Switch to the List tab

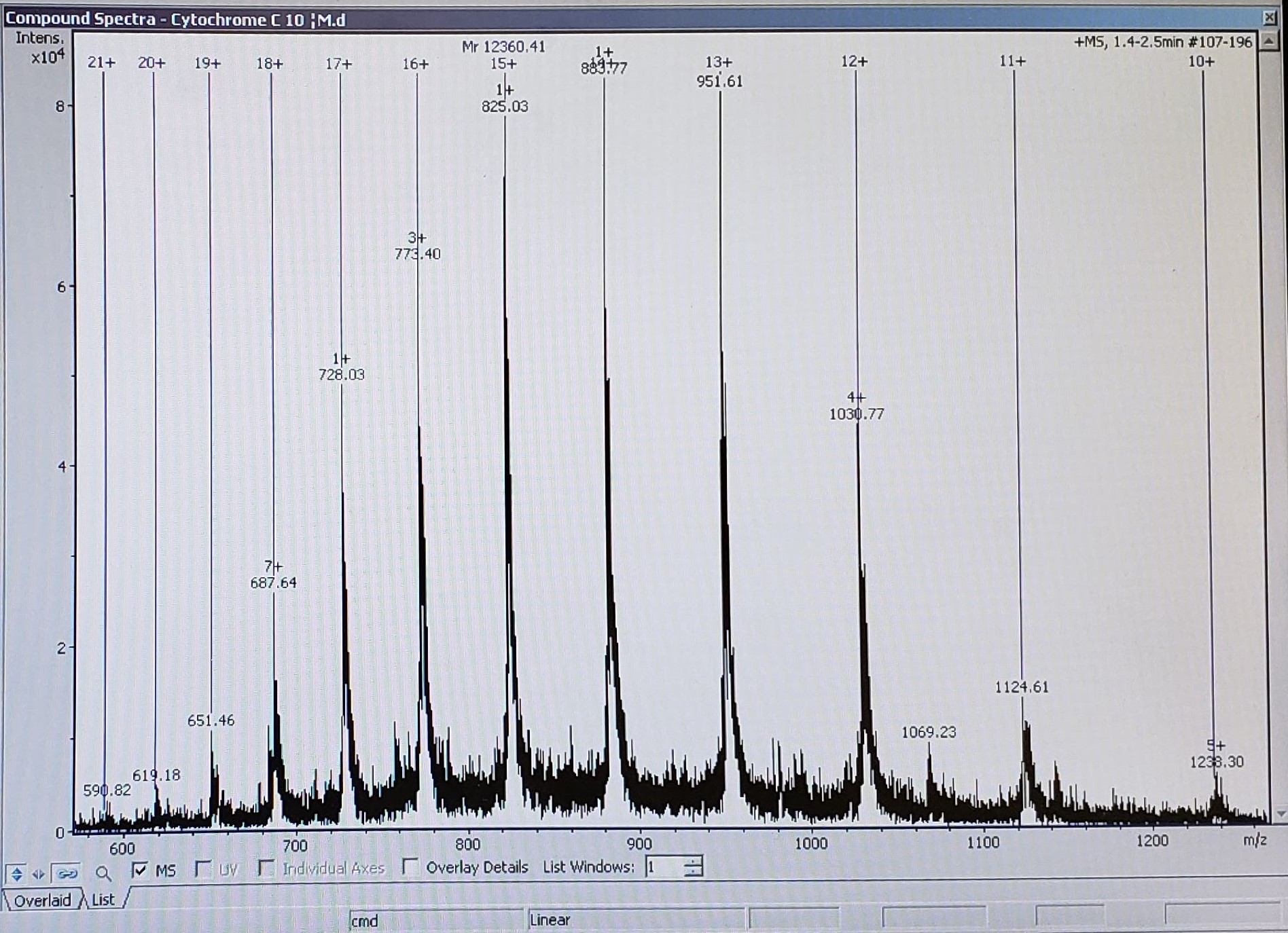(103, 900)
